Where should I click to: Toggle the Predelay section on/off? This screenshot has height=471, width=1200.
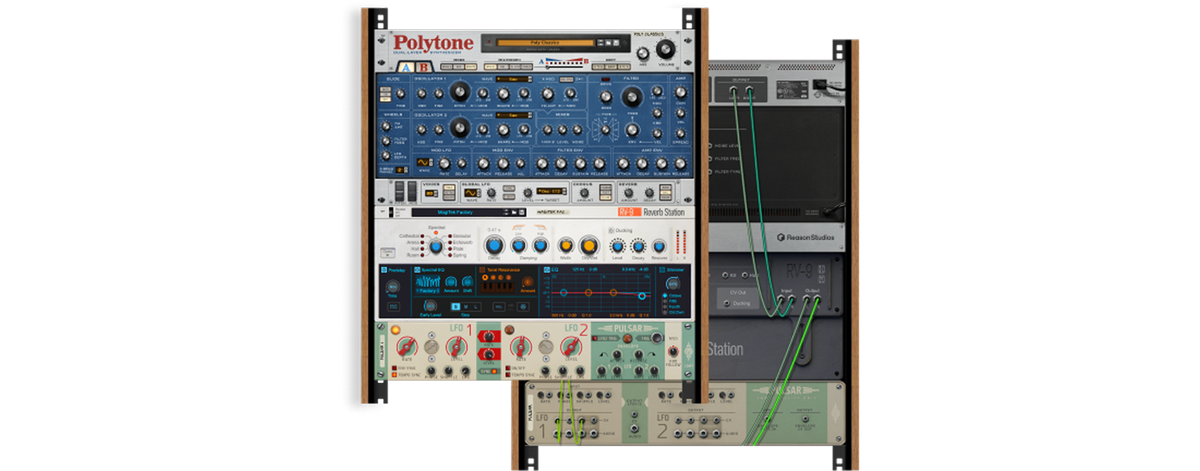tap(384, 270)
